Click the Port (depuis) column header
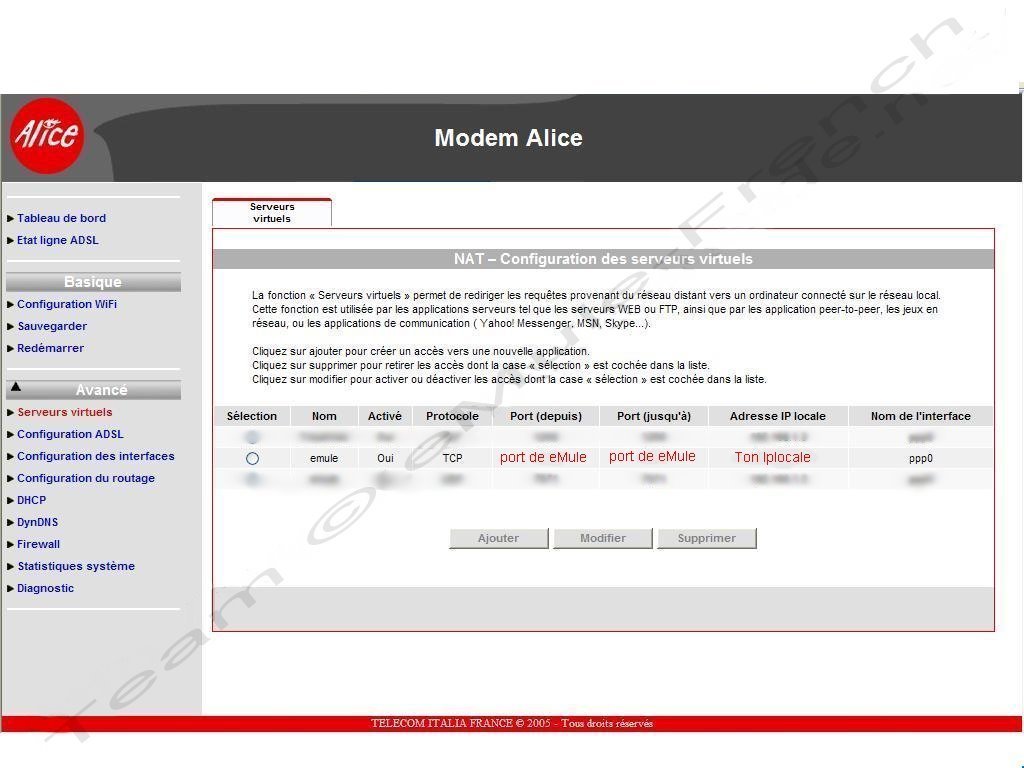 tap(545, 416)
